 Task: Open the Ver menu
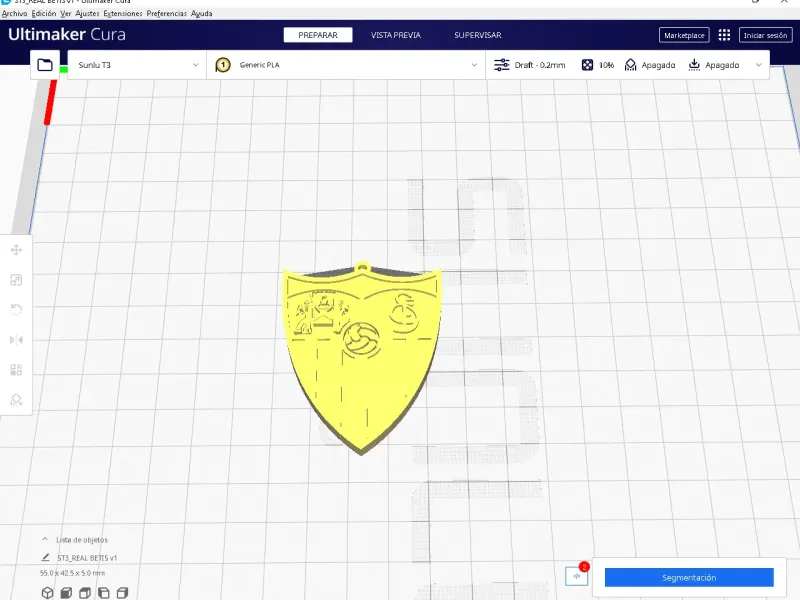tap(66, 14)
